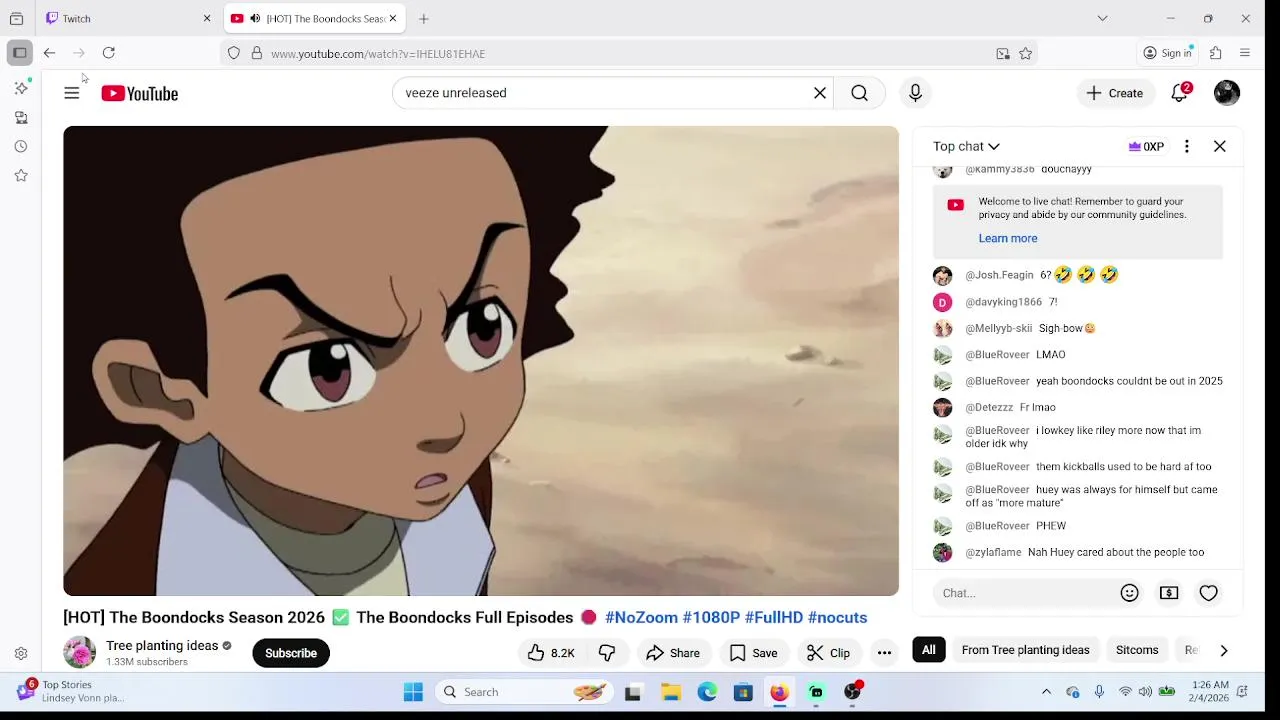
Task: Open history clock in Firefox sidebar
Action: pyautogui.click(x=21, y=146)
